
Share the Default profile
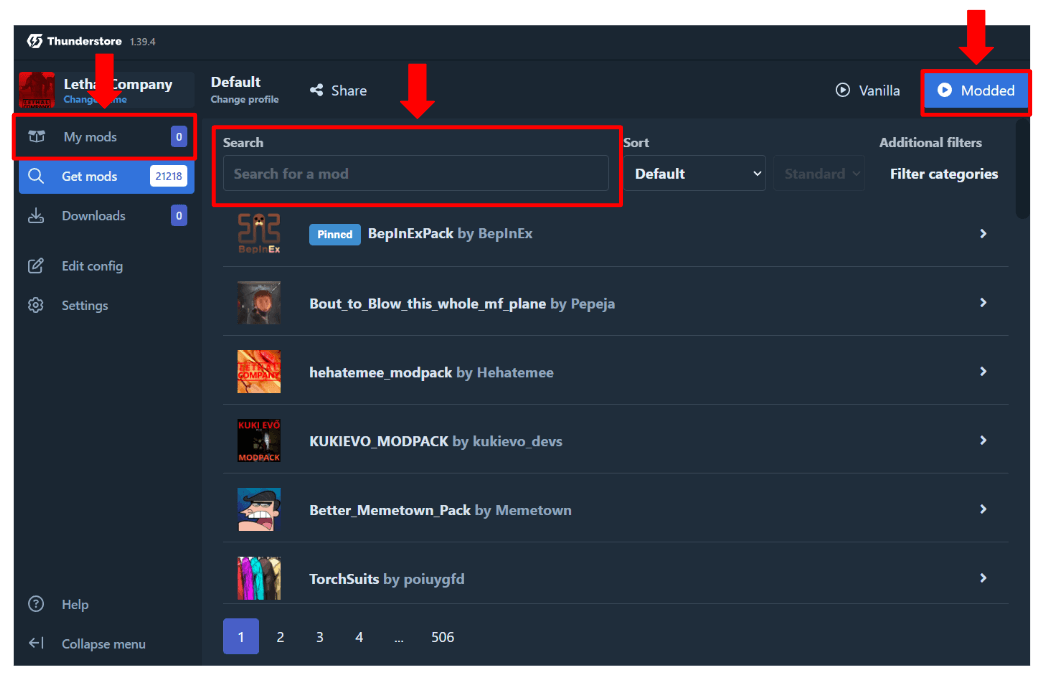(x=338, y=90)
